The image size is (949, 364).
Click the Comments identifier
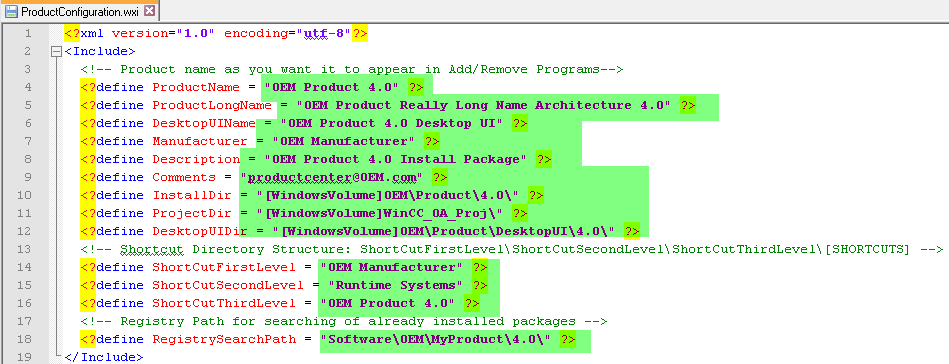(x=184, y=177)
